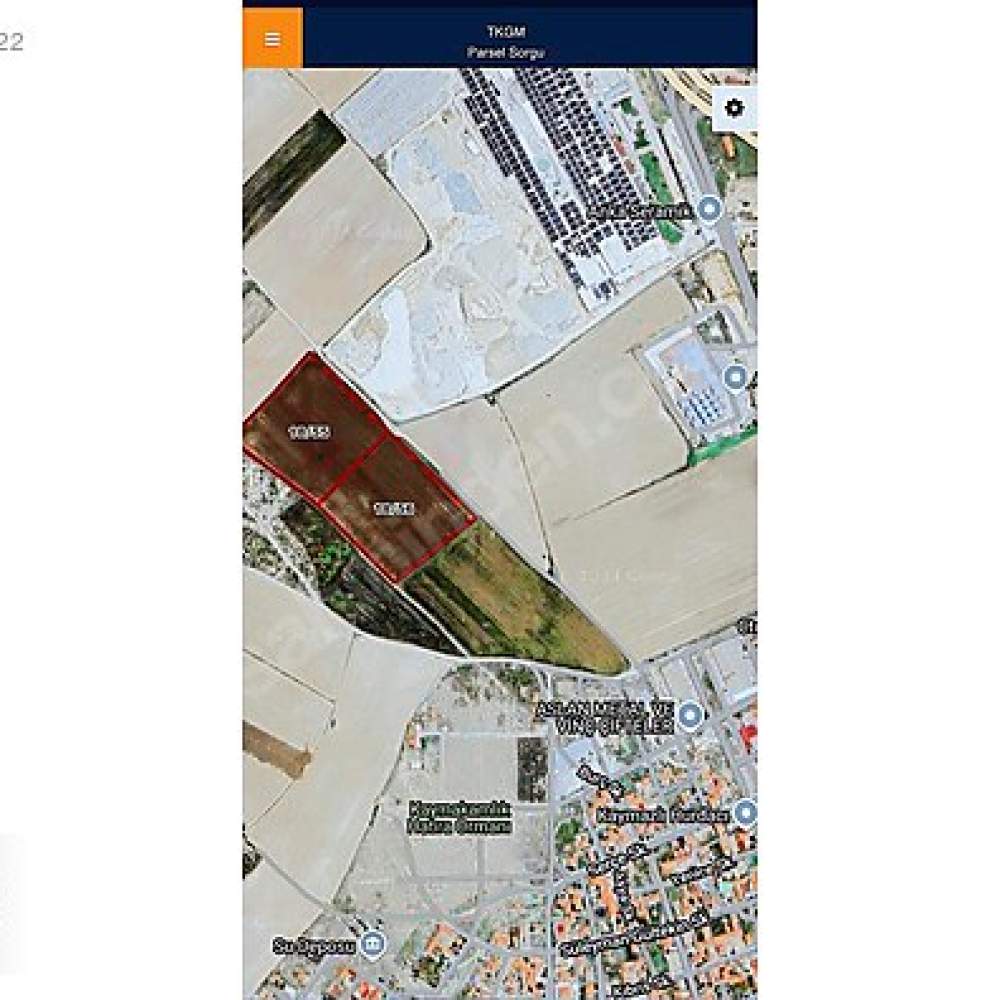Open the orange hamburger menu
The height and width of the screenshot is (1000, 1000).
[272, 38]
